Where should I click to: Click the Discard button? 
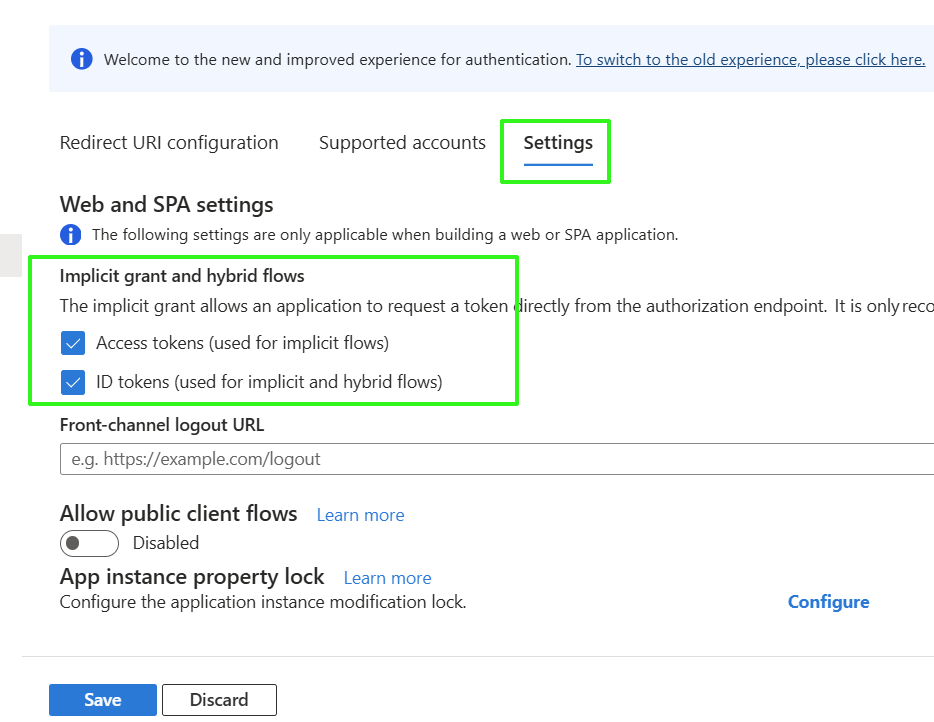[x=219, y=700]
